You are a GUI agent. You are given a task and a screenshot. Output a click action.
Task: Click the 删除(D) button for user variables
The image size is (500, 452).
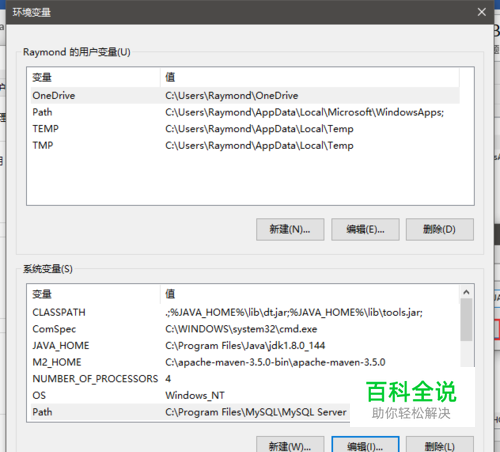pyautogui.click(x=440, y=229)
